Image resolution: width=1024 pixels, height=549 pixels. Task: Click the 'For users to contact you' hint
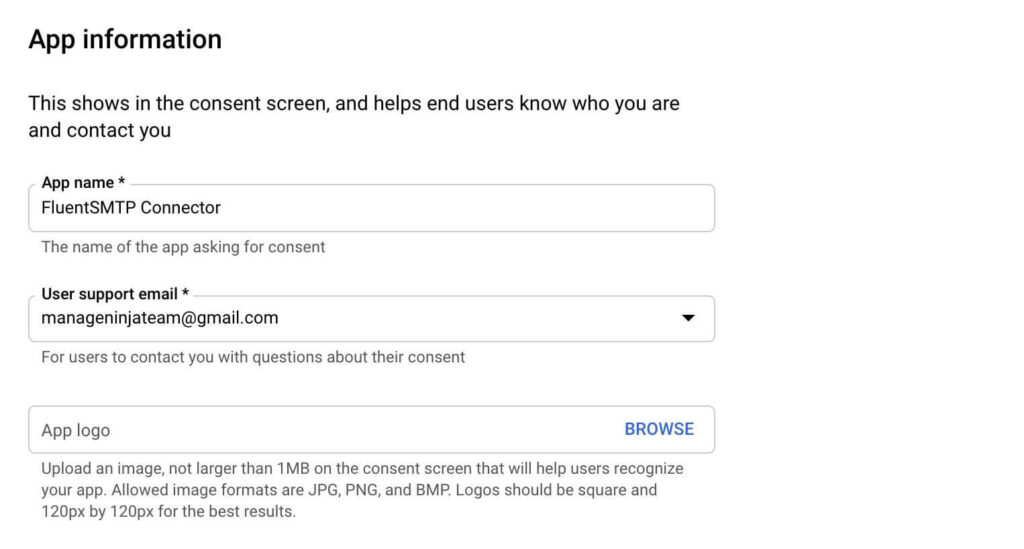tap(253, 357)
